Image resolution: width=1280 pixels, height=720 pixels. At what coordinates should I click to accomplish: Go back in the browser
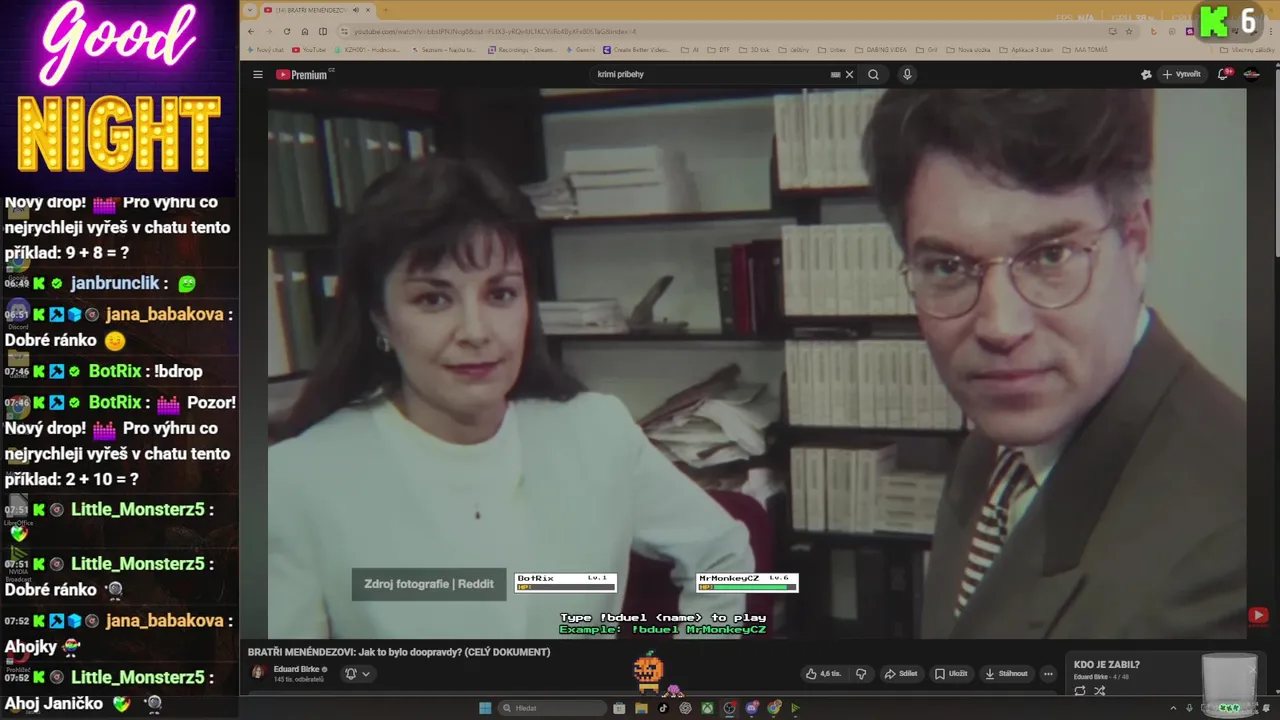click(x=251, y=31)
